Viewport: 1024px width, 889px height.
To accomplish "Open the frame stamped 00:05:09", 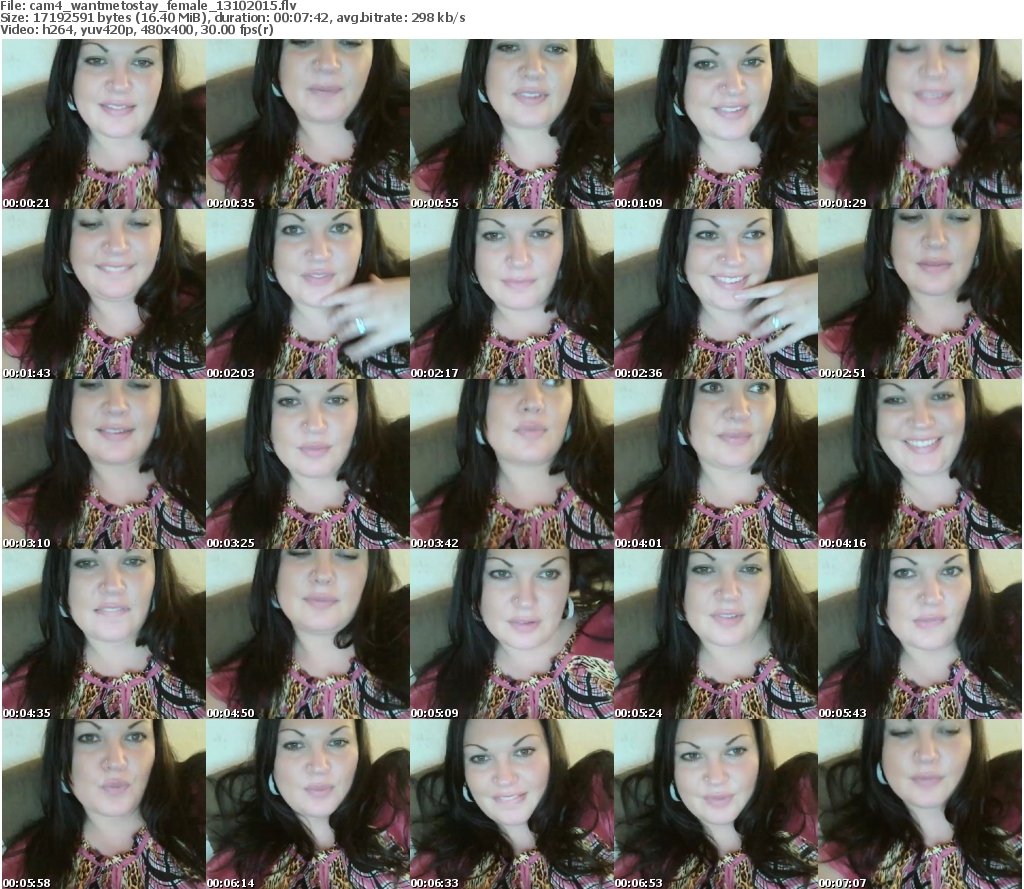I will (x=511, y=634).
